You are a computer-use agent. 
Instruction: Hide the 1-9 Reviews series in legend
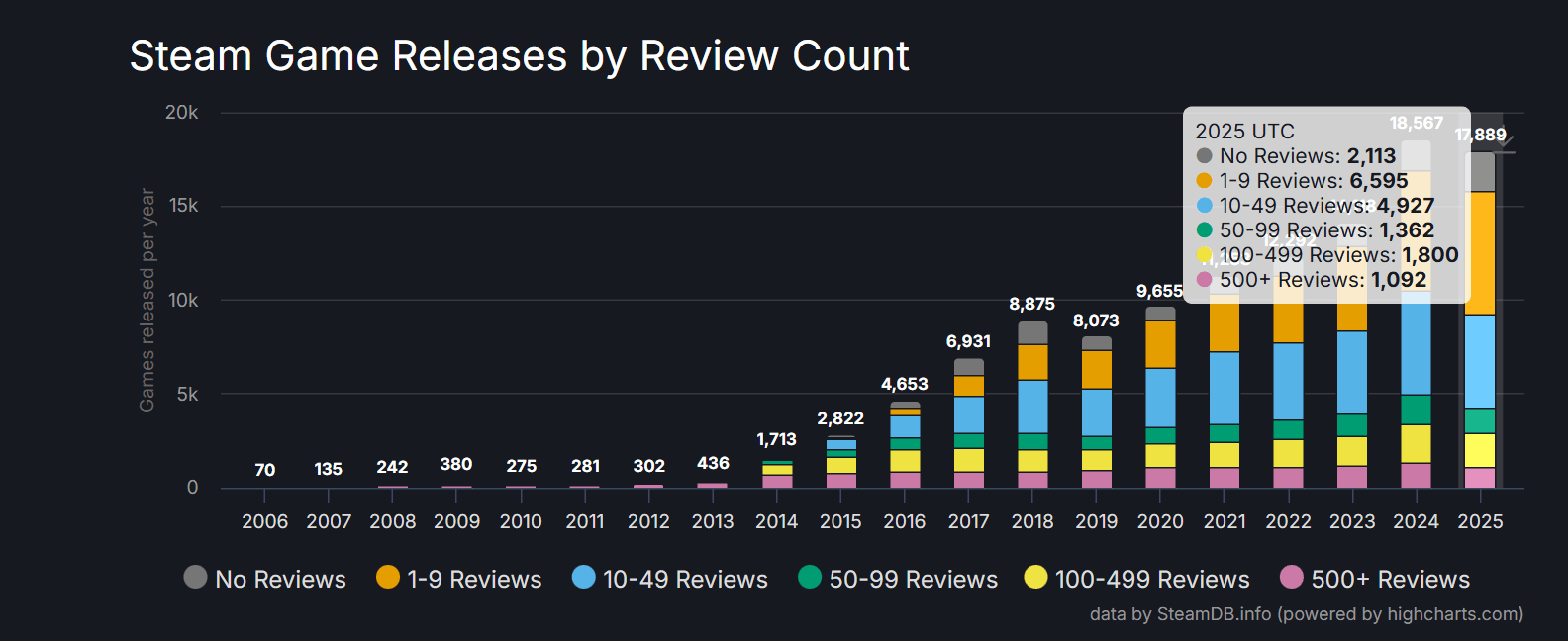tap(459, 579)
